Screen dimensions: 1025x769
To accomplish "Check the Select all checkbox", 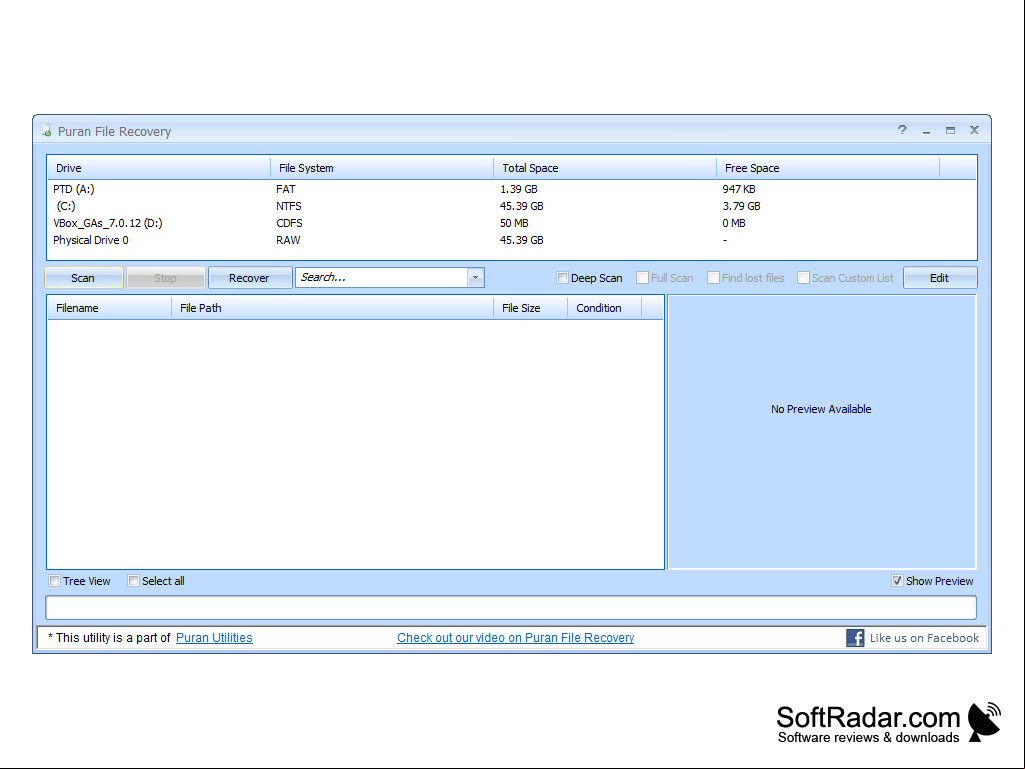I will click(x=133, y=581).
